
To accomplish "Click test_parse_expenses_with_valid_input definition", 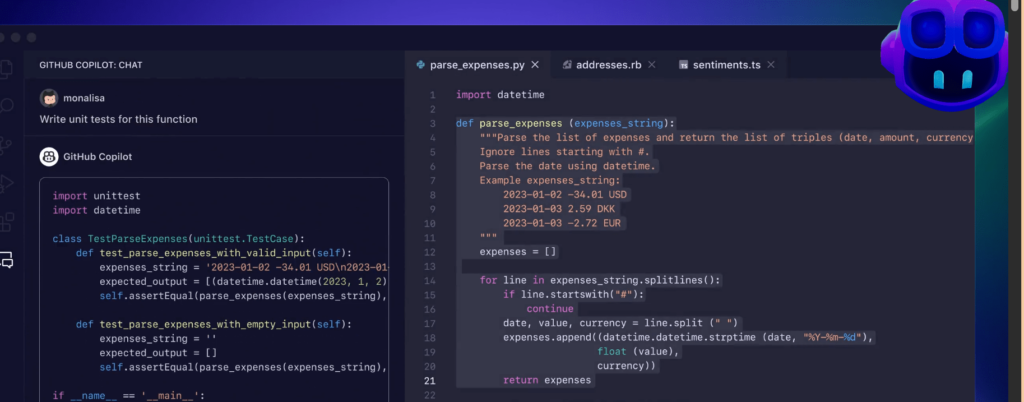I will coord(214,253).
